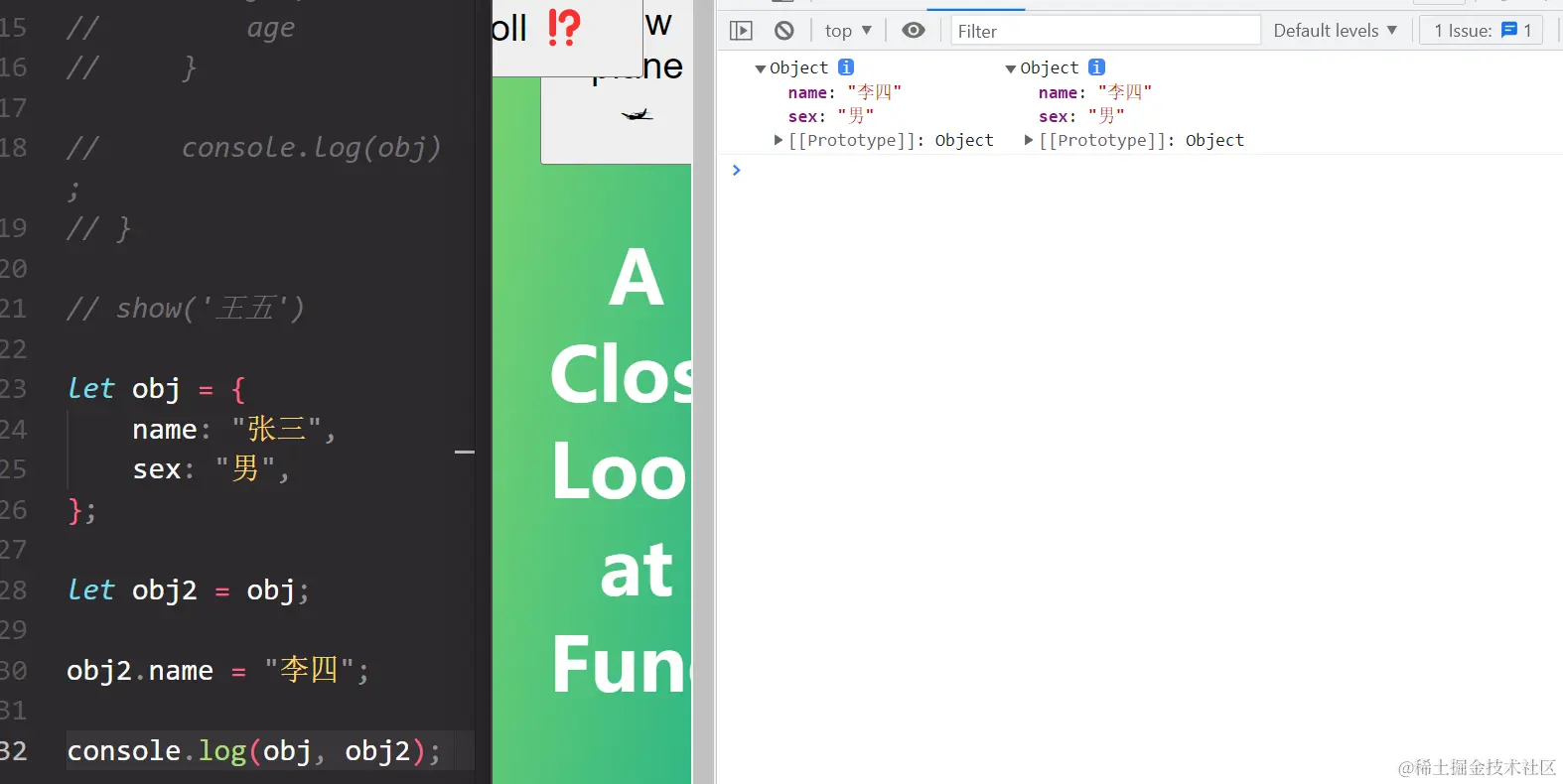The image size is (1563, 784).
Task: Clear the console with the ban icon
Action: (x=784, y=31)
